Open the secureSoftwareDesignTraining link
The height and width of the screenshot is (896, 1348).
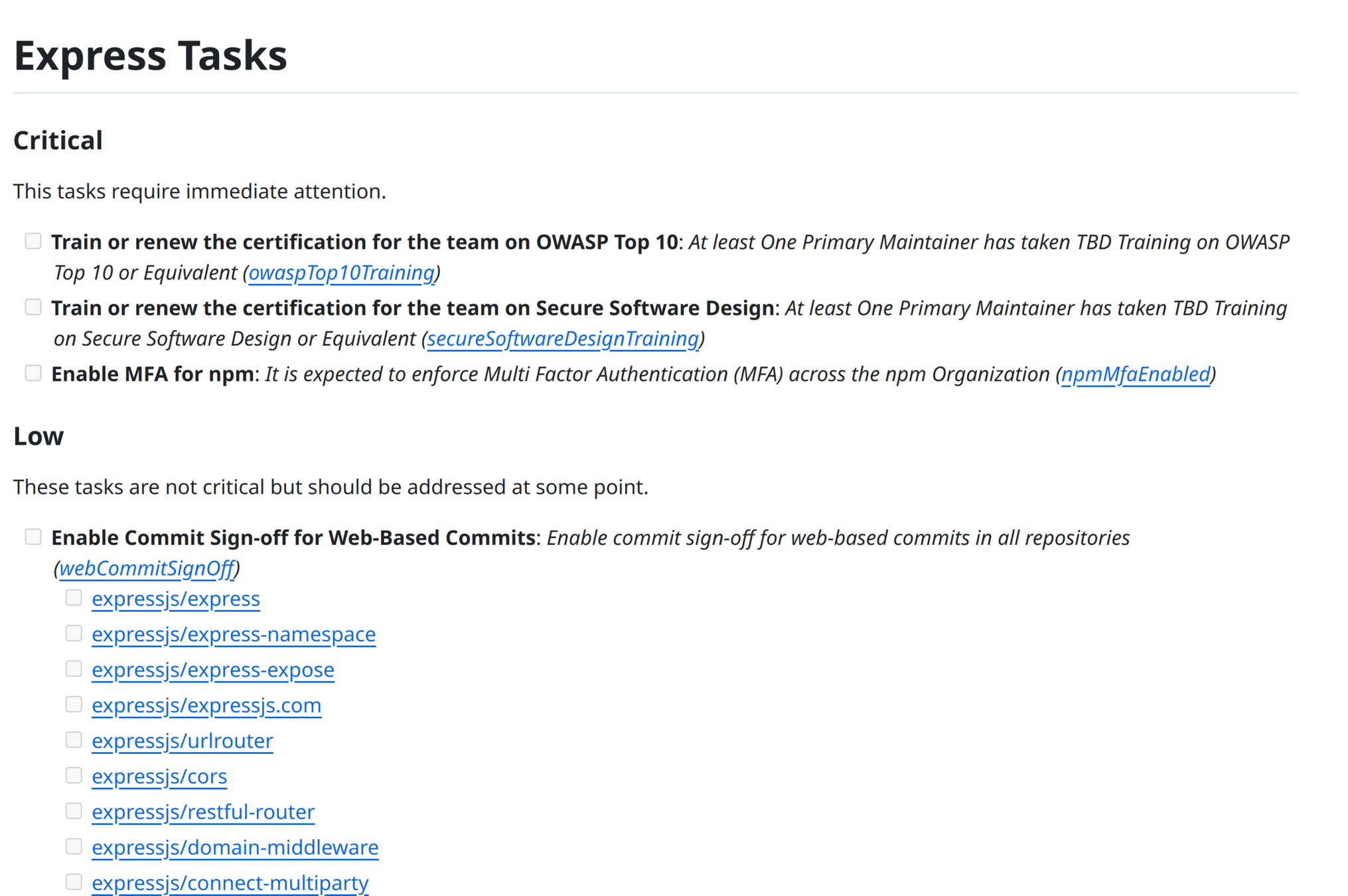tap(563, 339)
